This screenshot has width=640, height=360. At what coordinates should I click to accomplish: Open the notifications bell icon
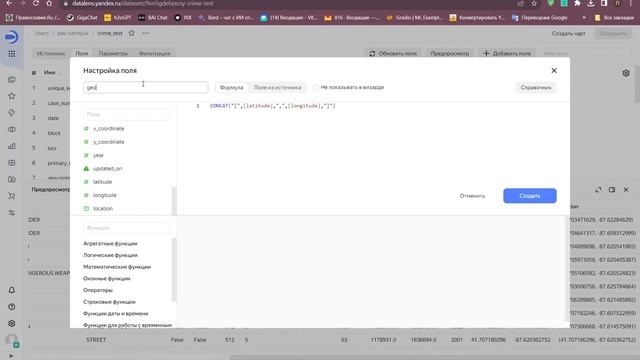point(11,290)
